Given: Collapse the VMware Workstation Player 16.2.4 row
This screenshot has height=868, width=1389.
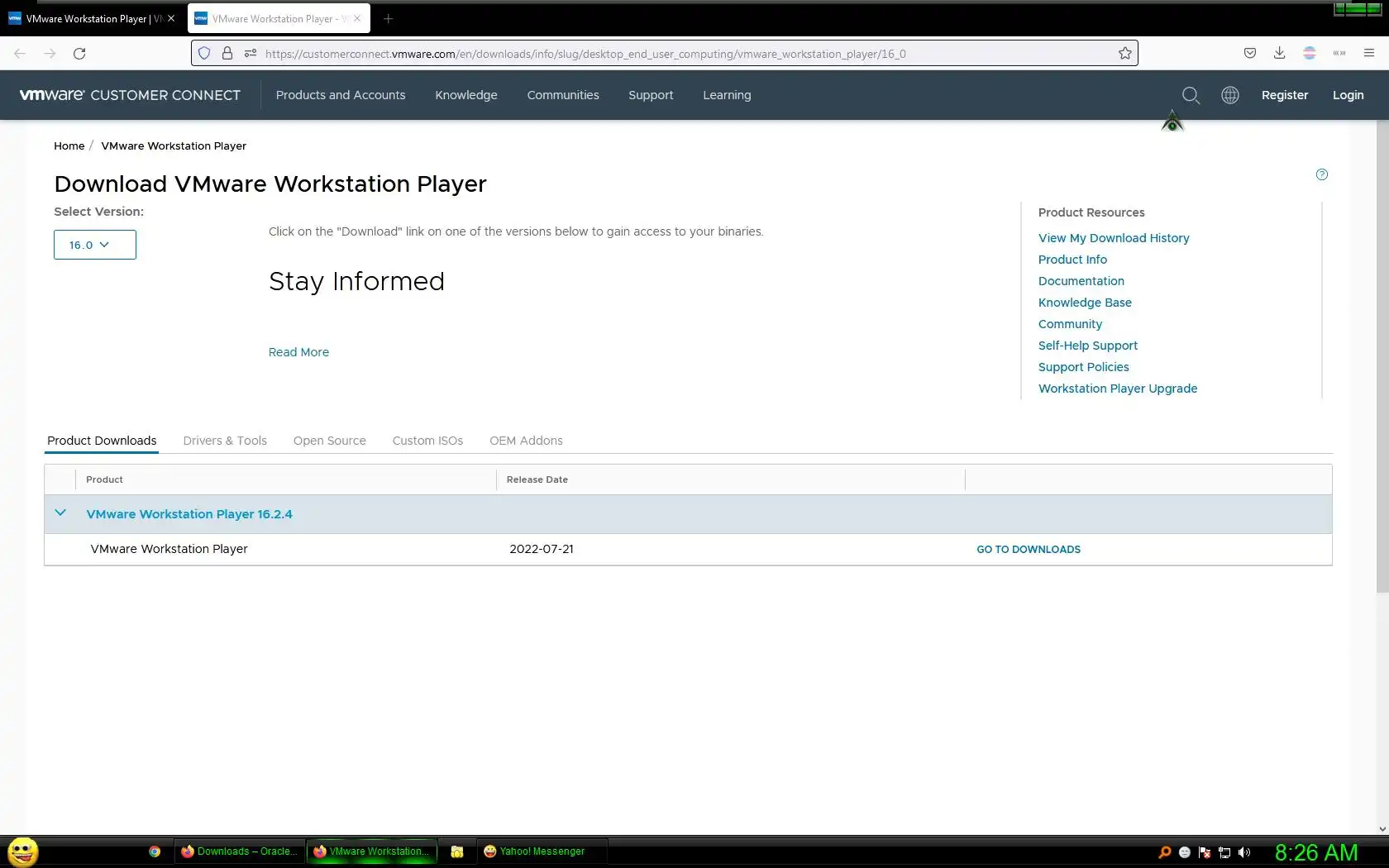Looking at the screenshot, I should pos(60,513).
